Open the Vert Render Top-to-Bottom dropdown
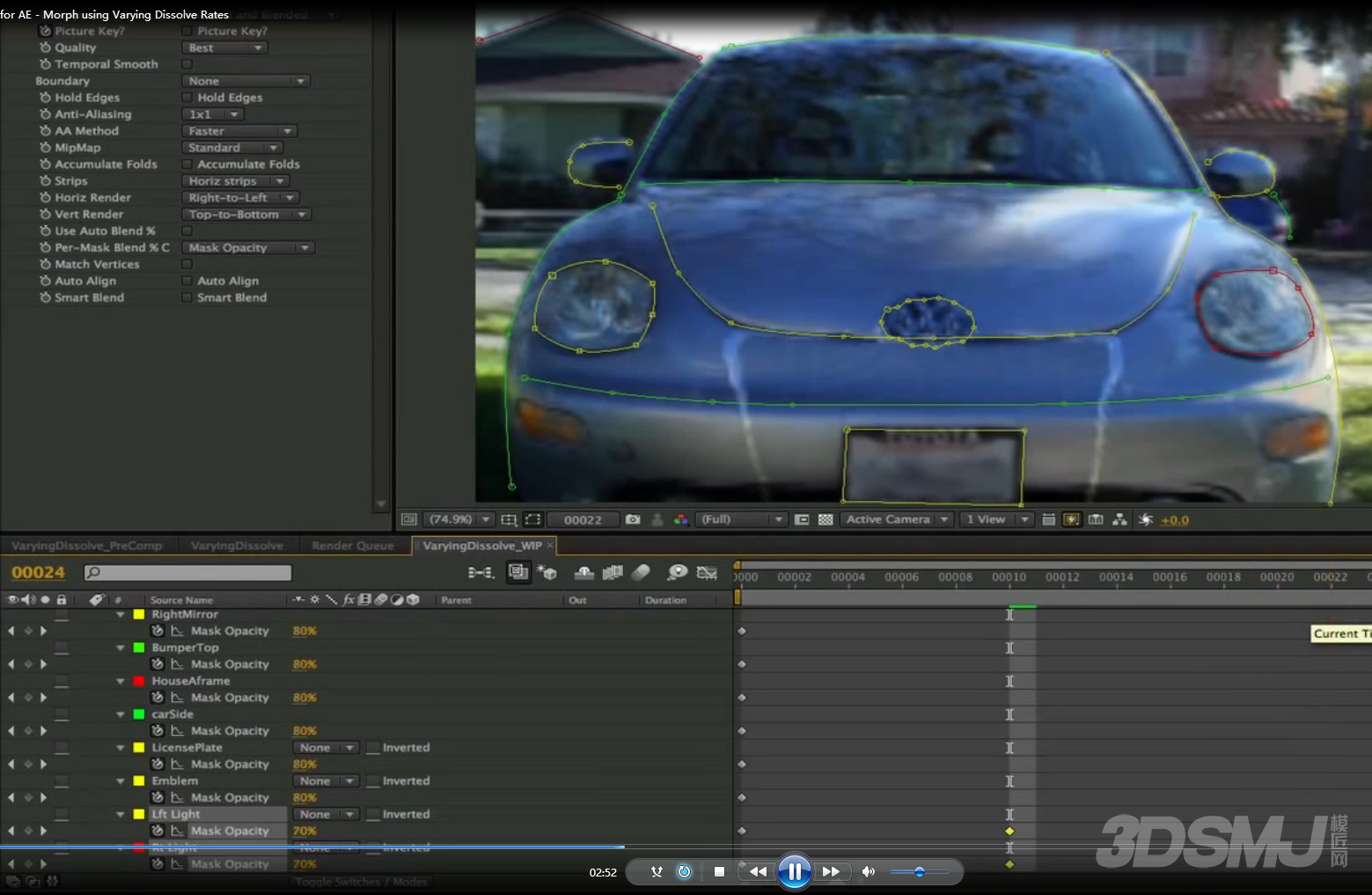This screenshot has height=895, width=1372. tap(246, 215)
